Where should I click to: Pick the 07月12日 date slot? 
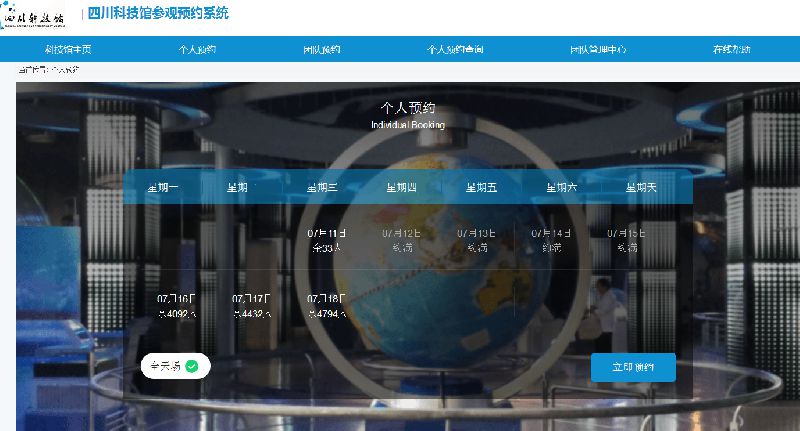(x=401, y=239)
